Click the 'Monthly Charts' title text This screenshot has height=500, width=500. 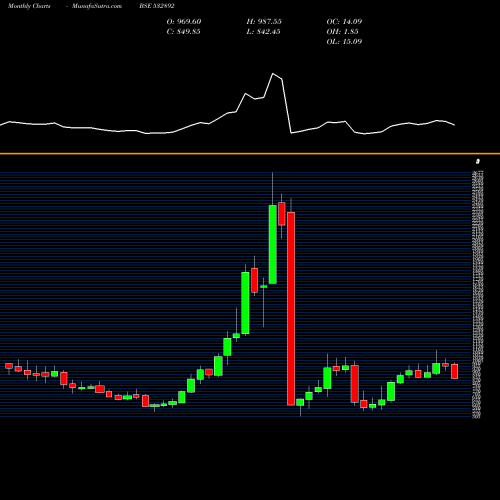[29, 6]
